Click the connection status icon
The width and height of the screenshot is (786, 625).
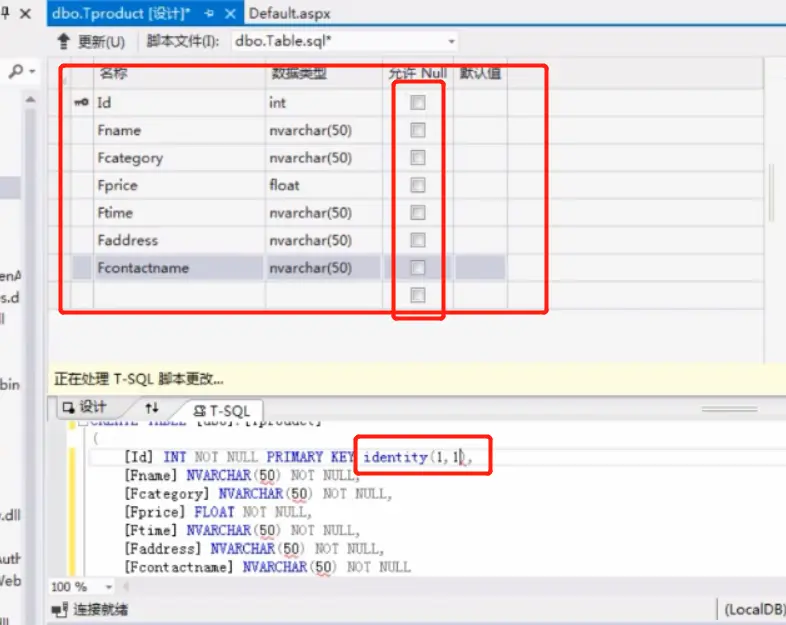60,610
